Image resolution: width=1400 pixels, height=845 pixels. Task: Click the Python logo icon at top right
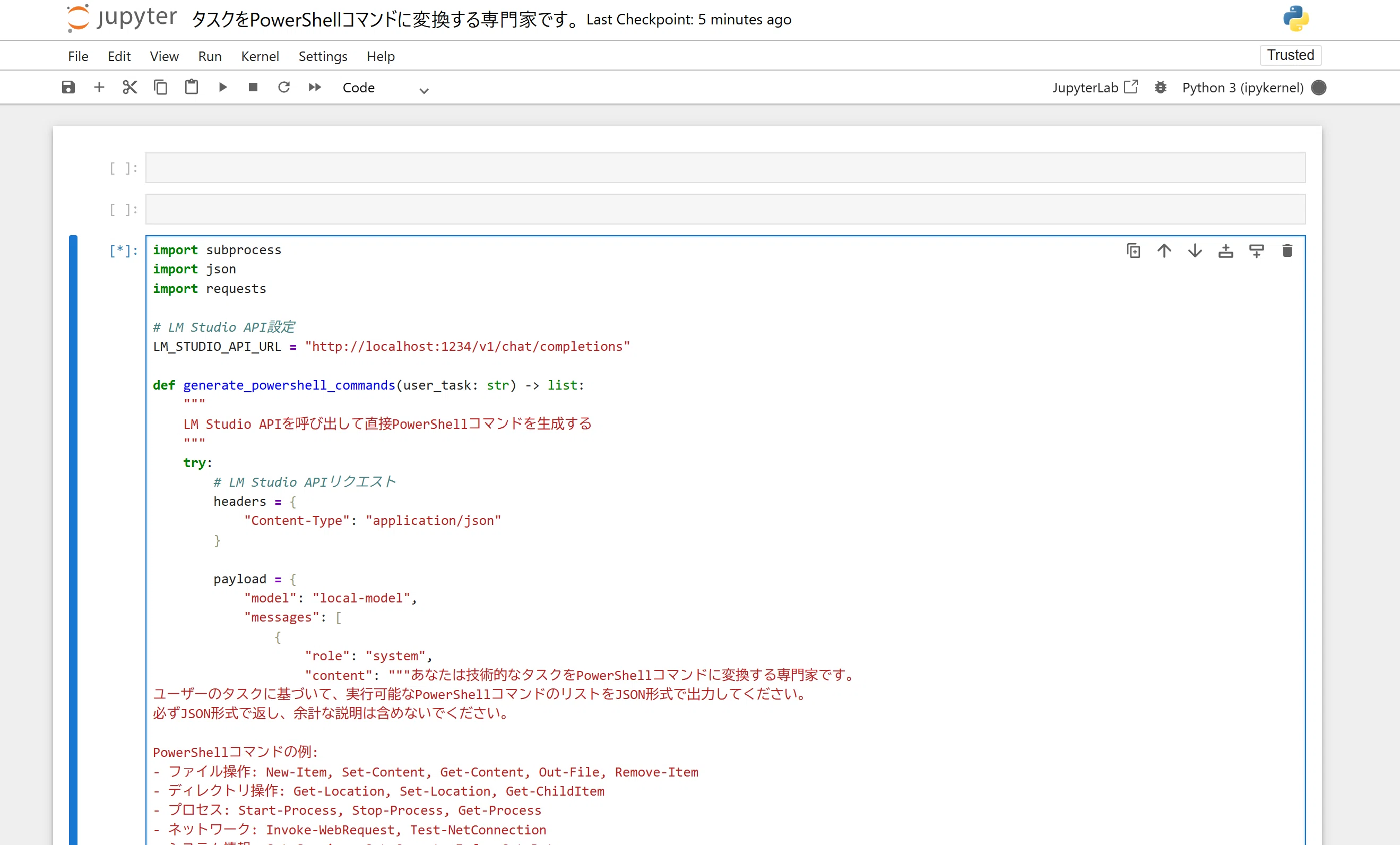click(x=1296, y=19)
